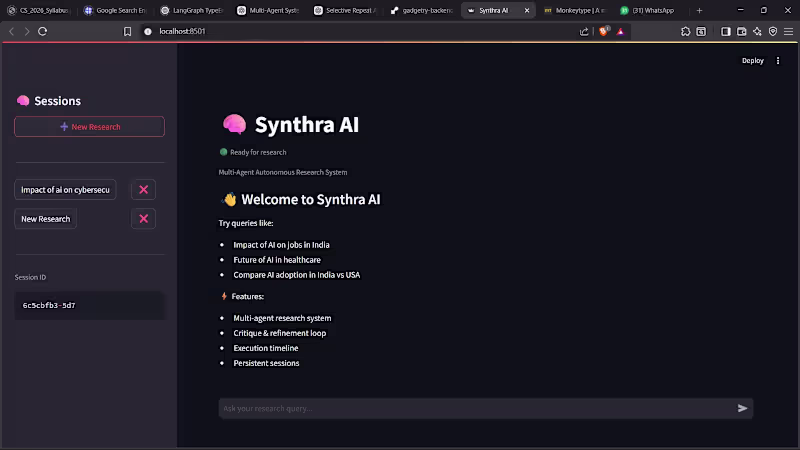
Task: Open Brave Shields lion icon
Action: [604, 31]
